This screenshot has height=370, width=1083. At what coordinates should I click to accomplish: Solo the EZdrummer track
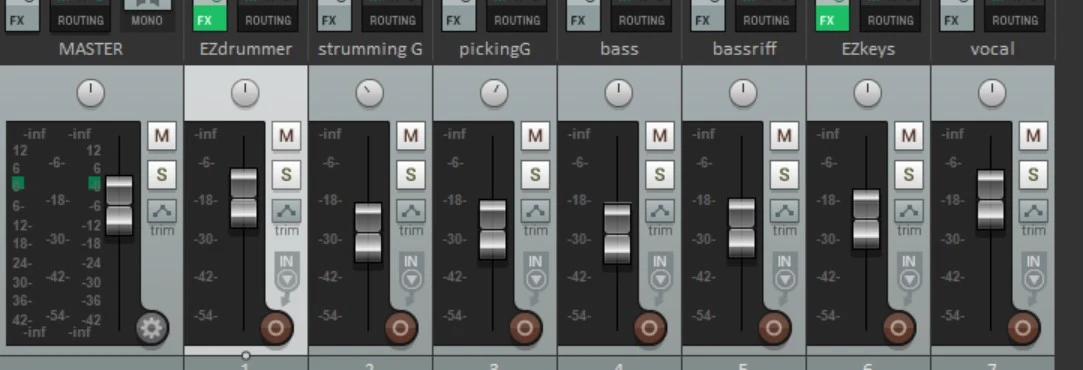point(286,175)
